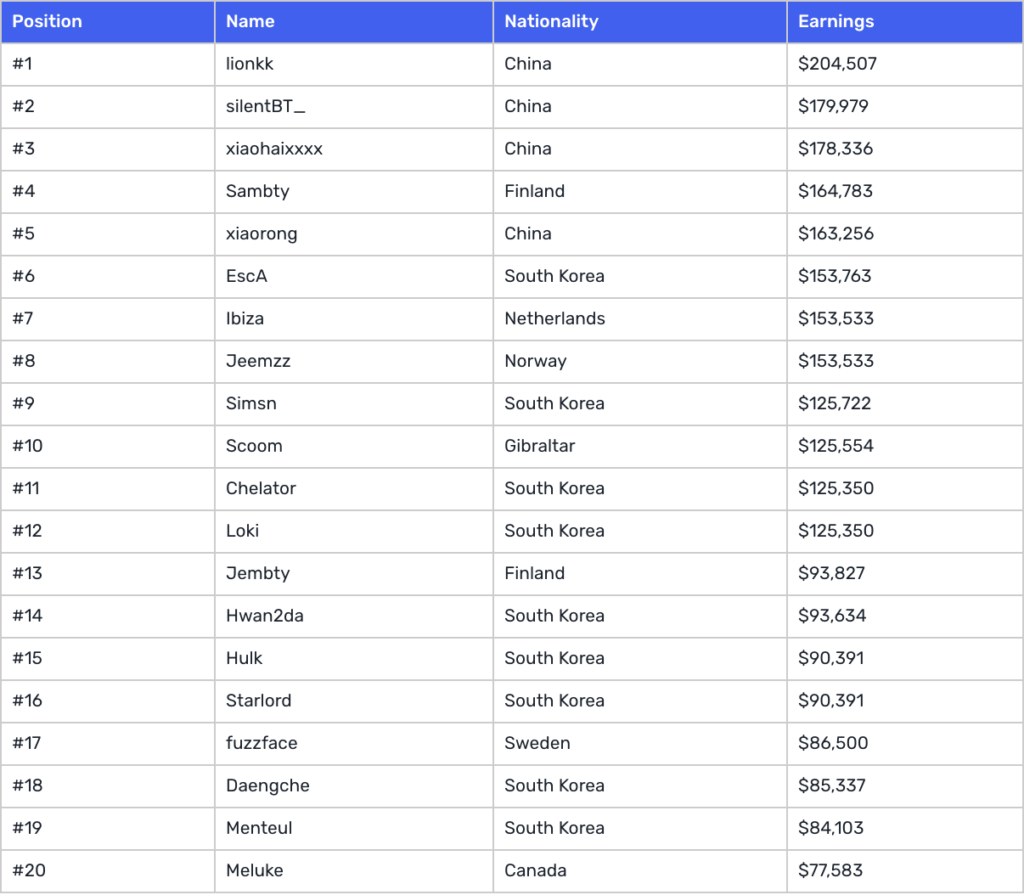Click the Name column header
The image size is (1024, 895).
click(250, 21)
